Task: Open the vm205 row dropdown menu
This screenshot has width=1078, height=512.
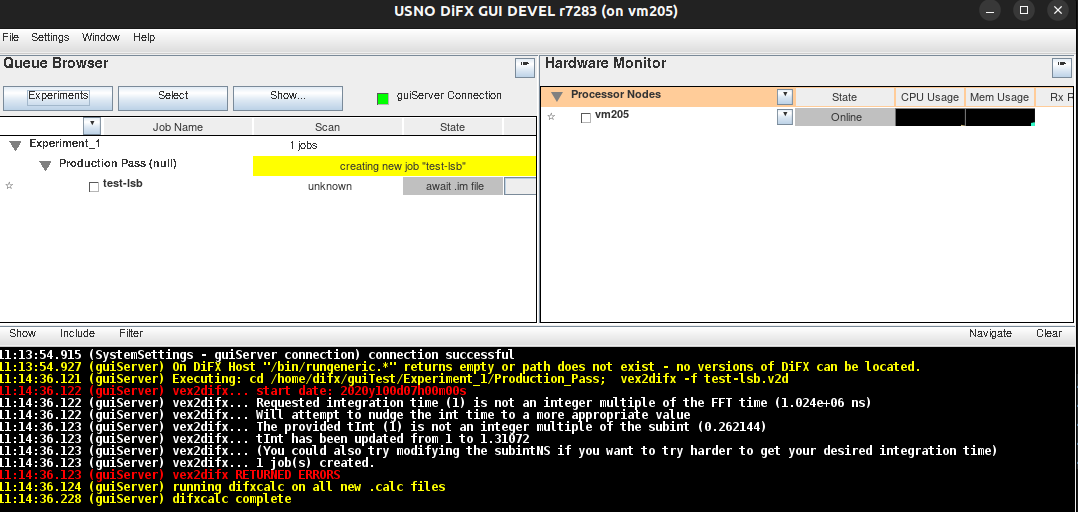Action: (x=785, y=116)
